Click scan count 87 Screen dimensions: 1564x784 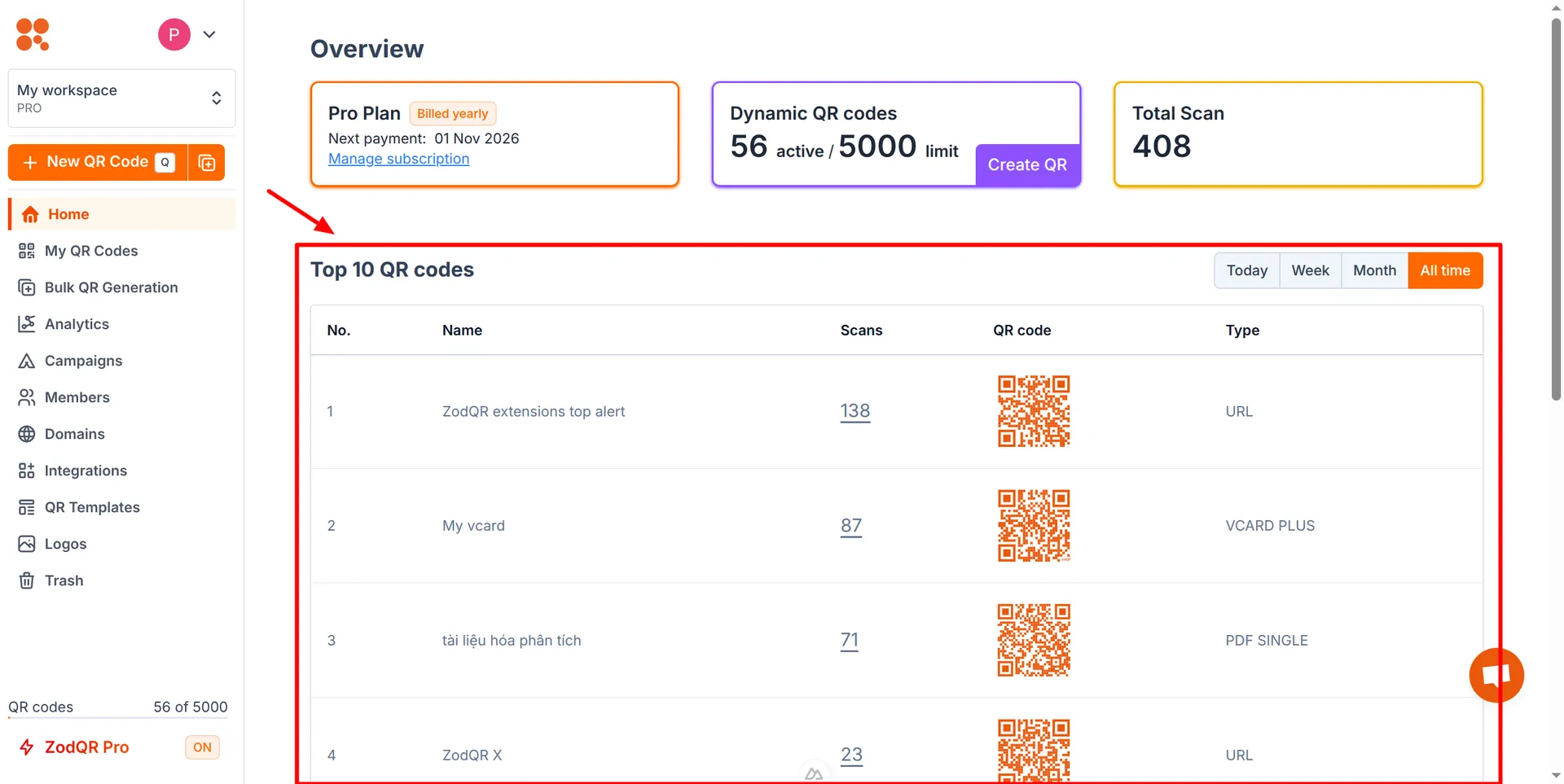(x=851, y=526)
